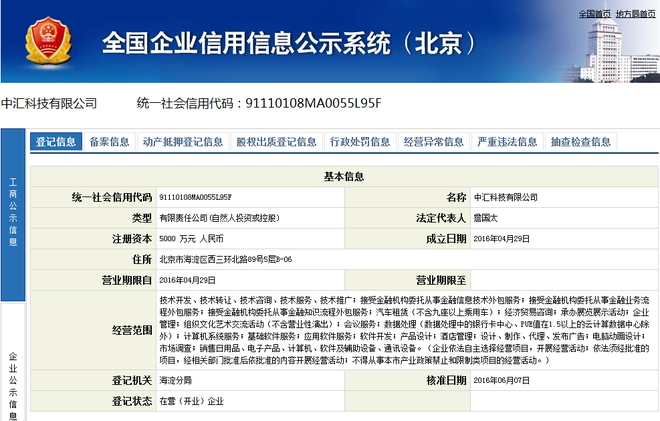Click the 住所 address value
Screen dimensions: 660x421
tap(226, 259)
